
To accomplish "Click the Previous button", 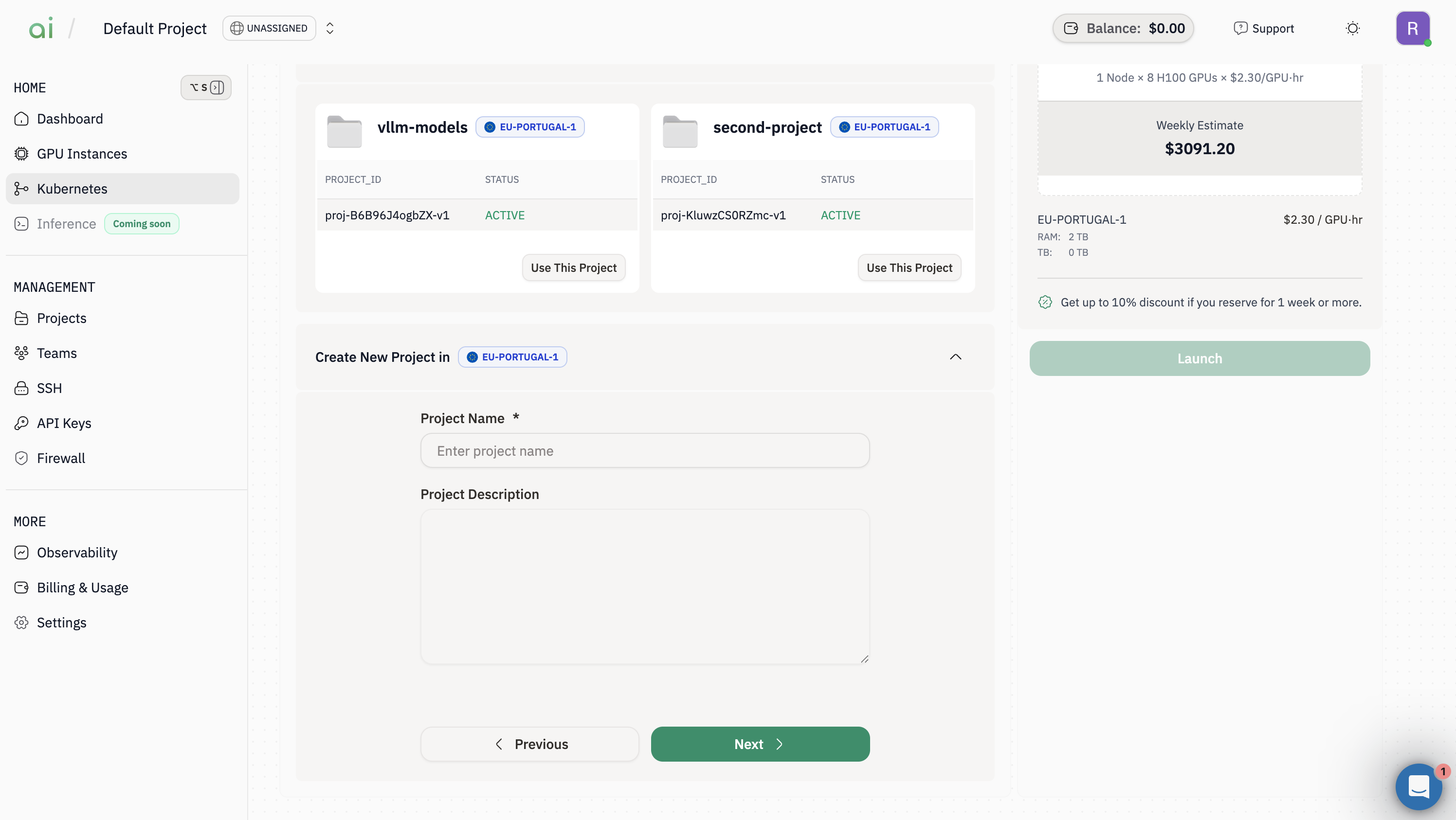I will [529, 744].
